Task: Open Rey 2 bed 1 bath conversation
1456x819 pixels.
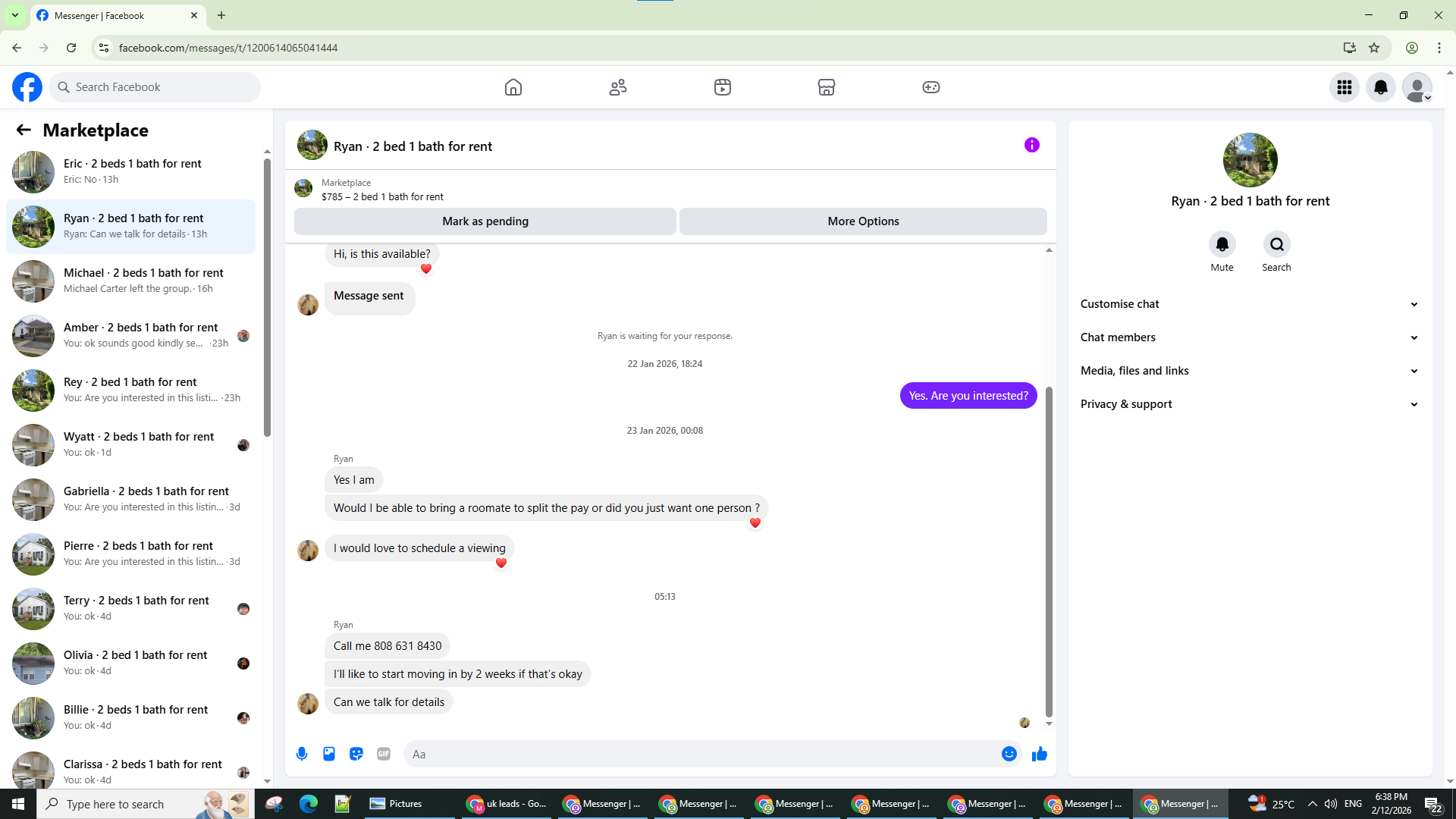Action: click(x=130, y=390)
